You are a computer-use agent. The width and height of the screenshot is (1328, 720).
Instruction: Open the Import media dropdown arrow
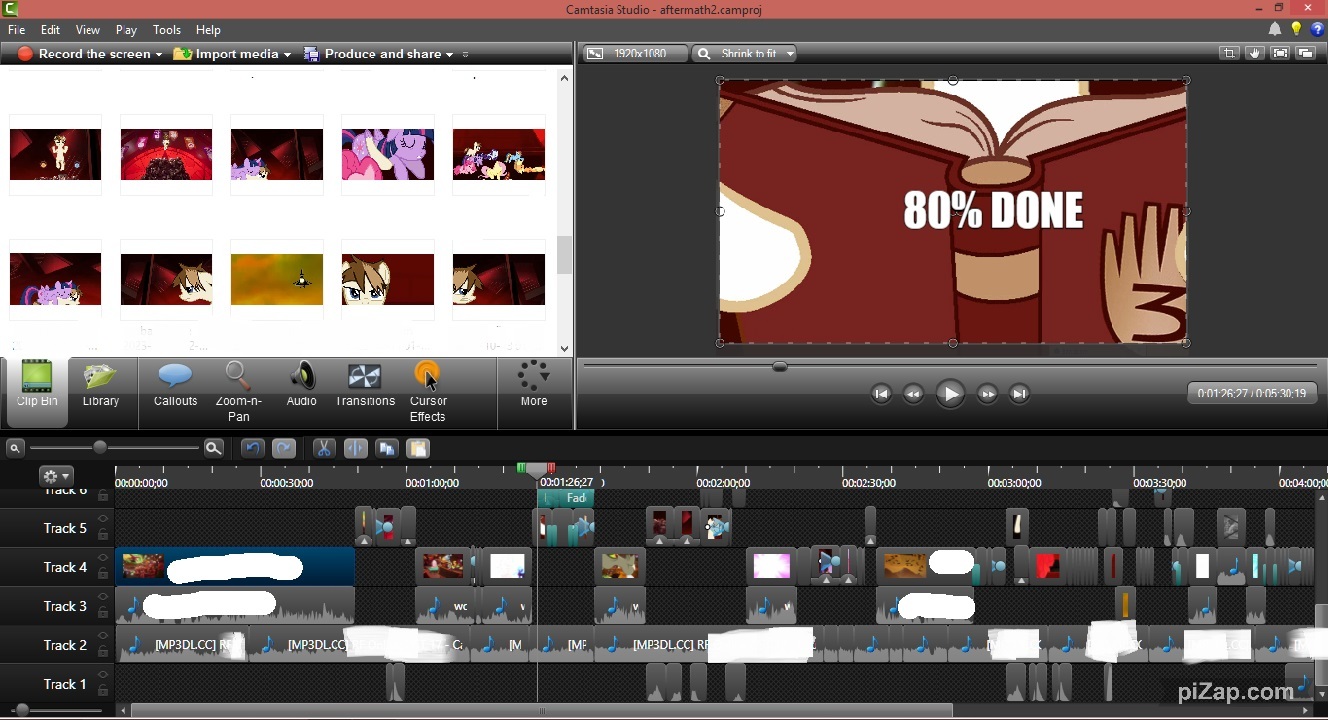click(287, 55)
